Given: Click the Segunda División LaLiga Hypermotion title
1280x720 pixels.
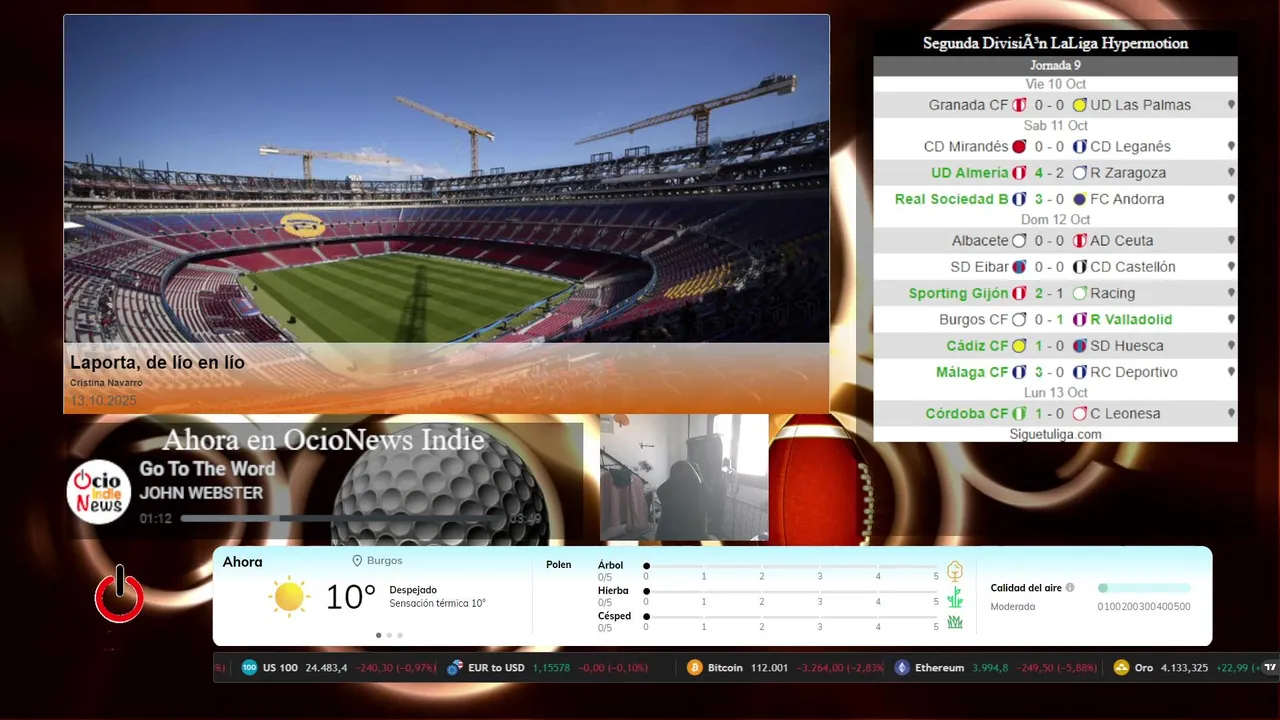Looking at the screenshot, I should 1055,44.
